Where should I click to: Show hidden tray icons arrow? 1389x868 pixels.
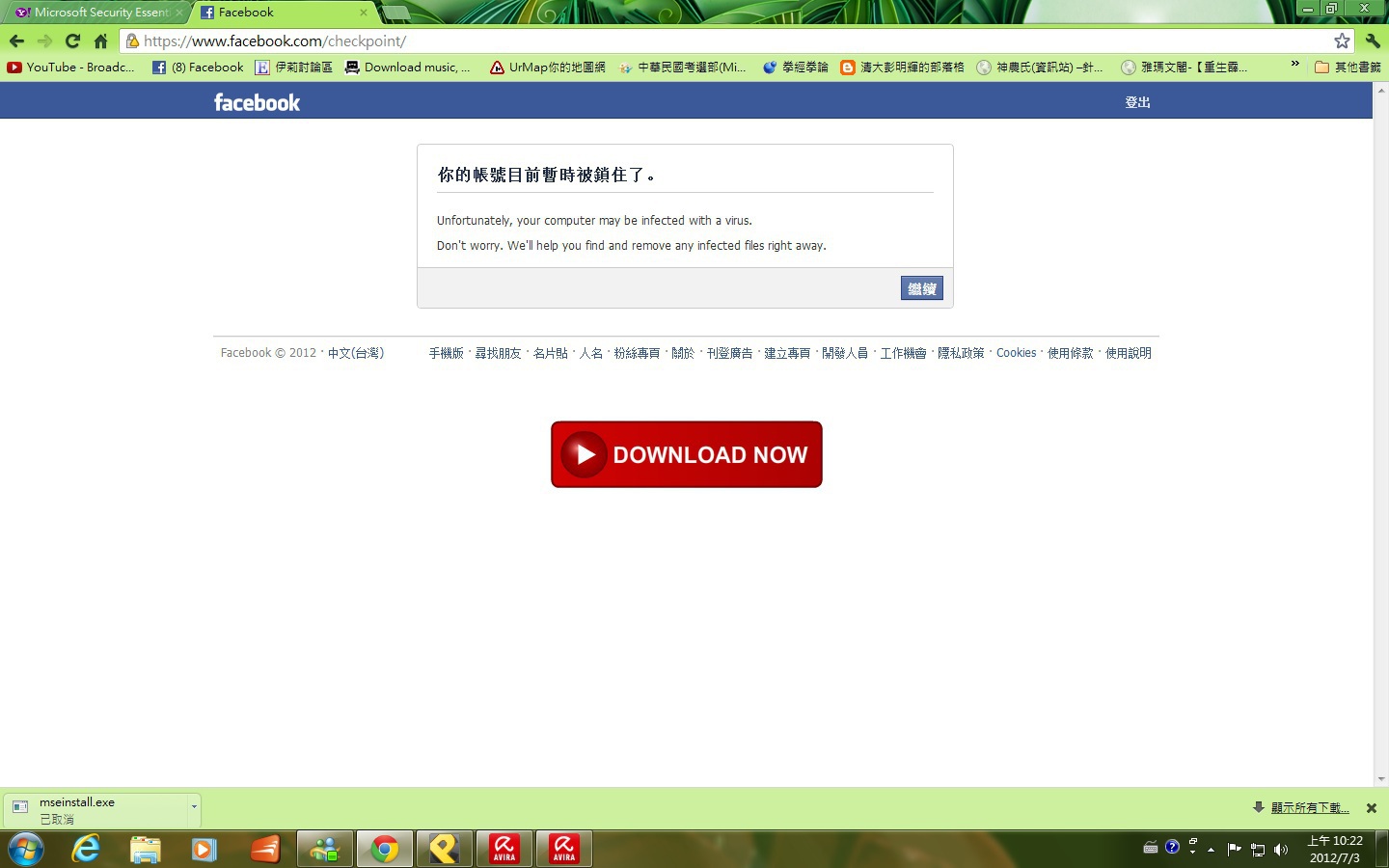coord(1211,850)
